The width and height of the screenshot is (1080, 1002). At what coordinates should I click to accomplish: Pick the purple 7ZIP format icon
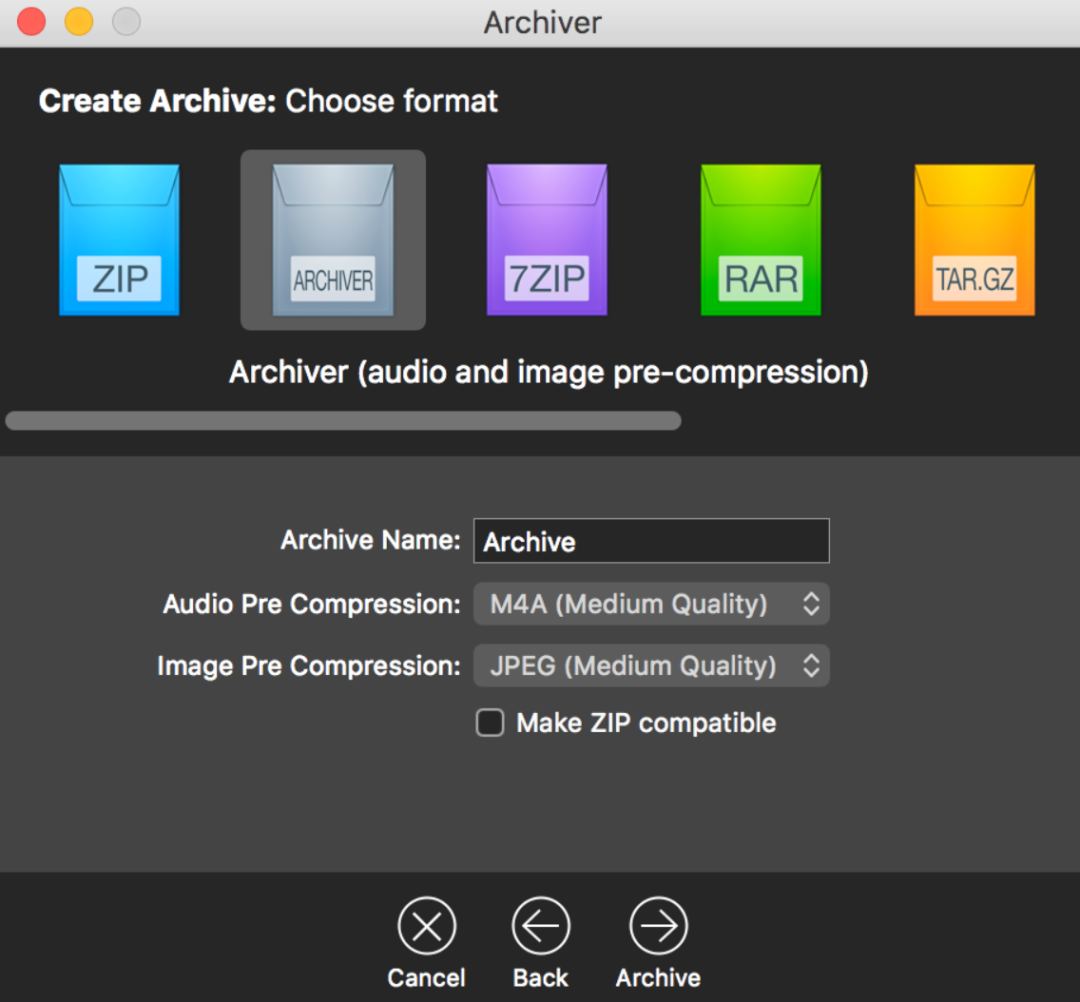click(547, 240)
